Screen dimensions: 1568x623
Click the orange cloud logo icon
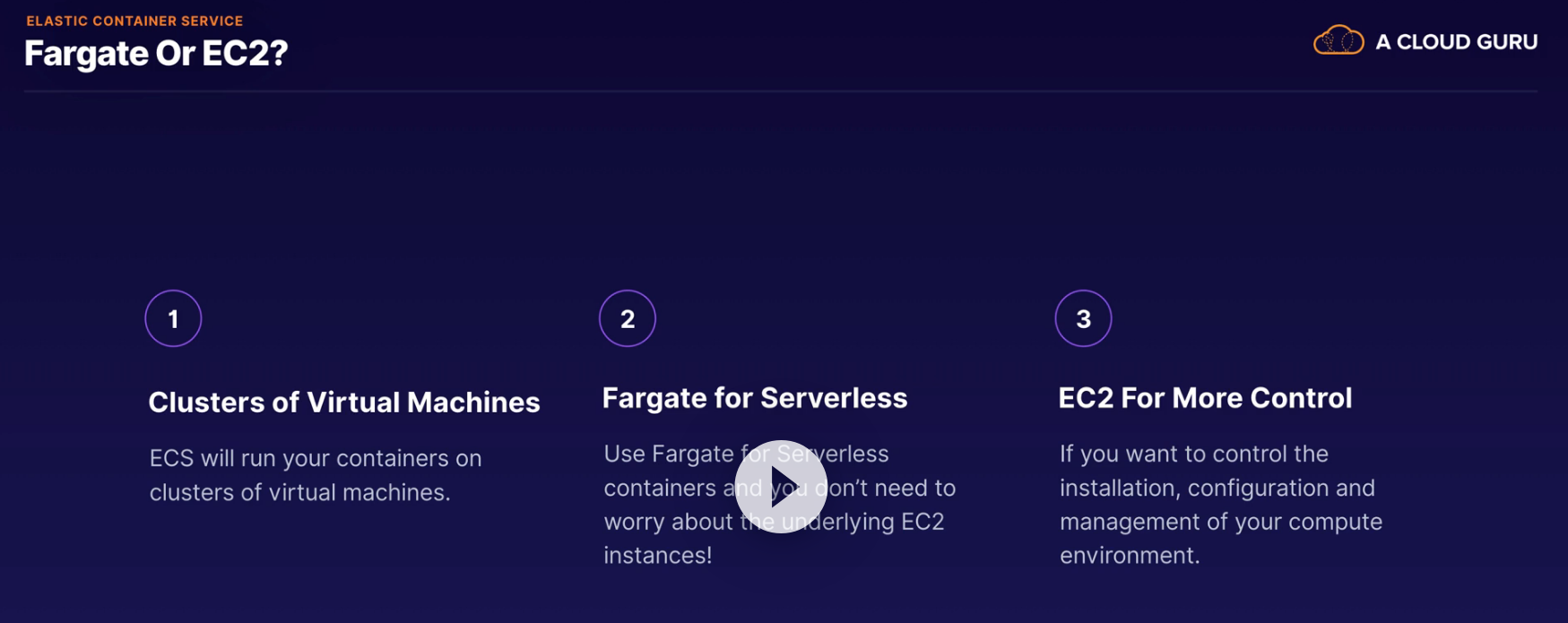click(x=1338, y=41)
